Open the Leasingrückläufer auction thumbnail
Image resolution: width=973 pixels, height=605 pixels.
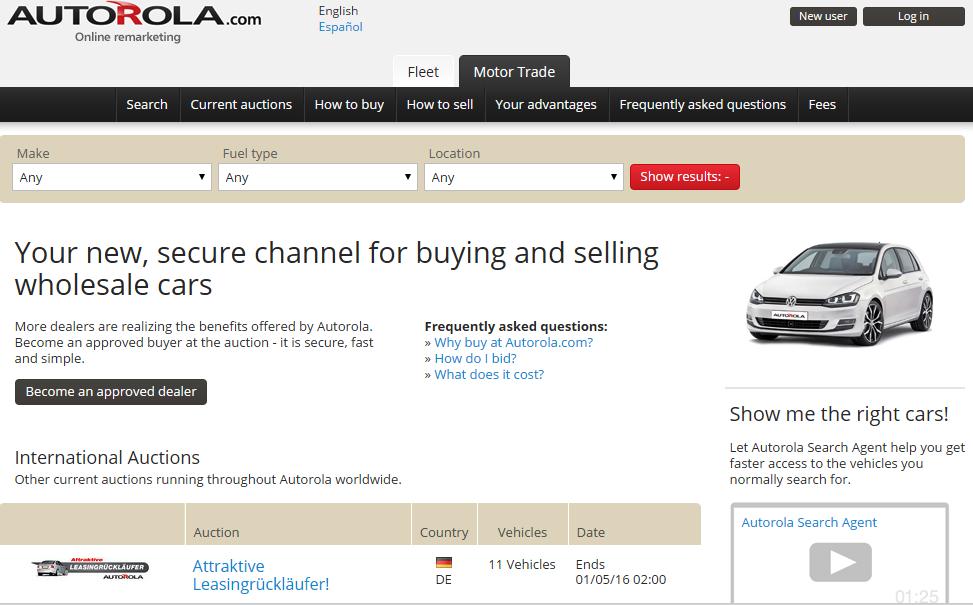[x=90, y=568]
